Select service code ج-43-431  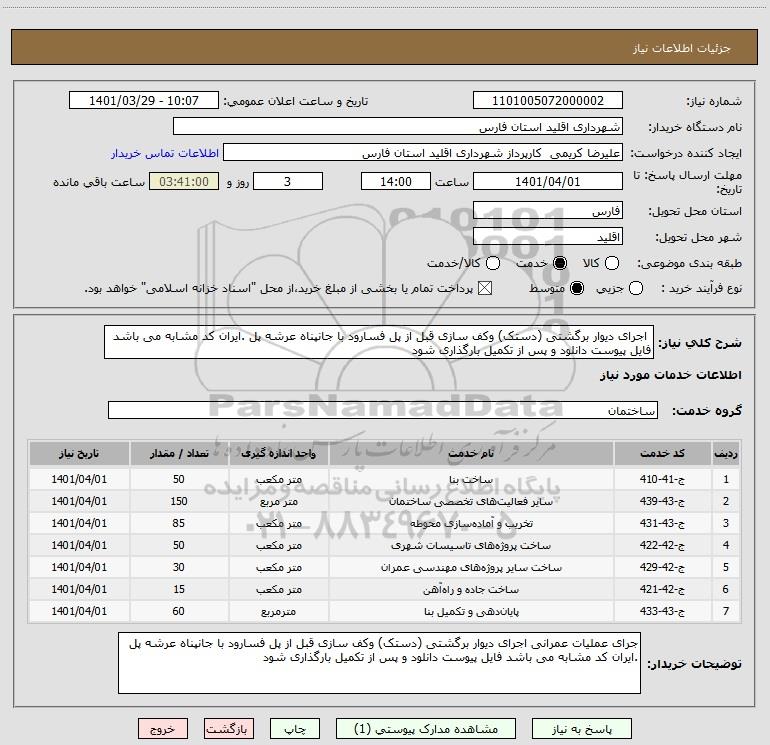click(662, 523)
